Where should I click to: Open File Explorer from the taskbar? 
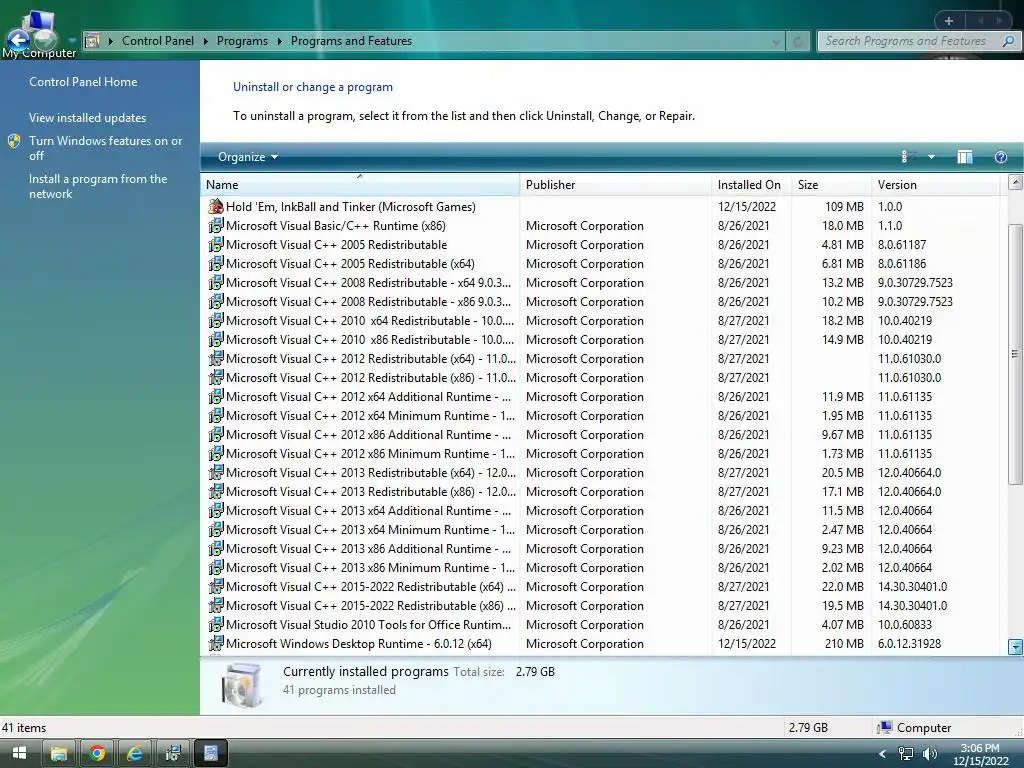click(59, 754)
